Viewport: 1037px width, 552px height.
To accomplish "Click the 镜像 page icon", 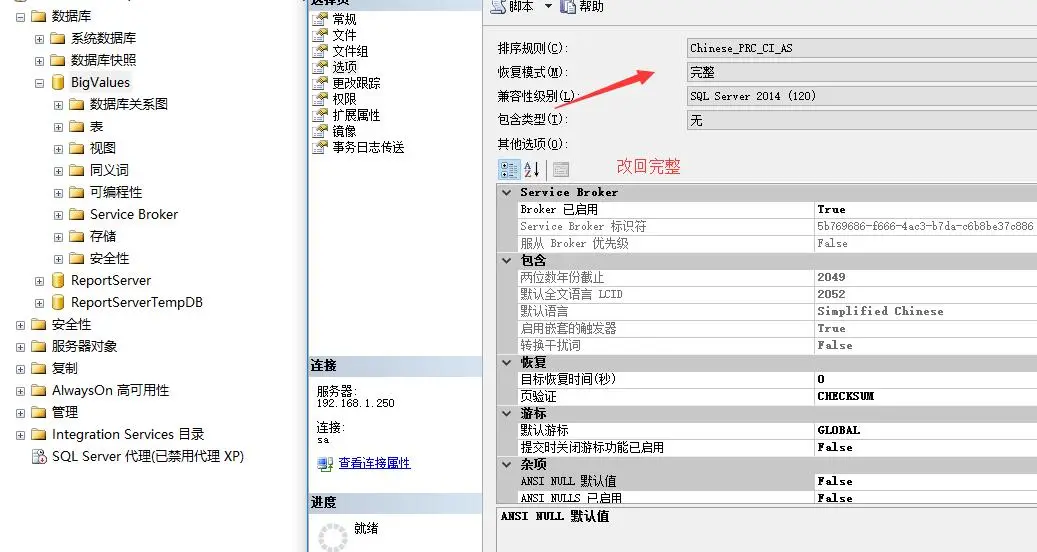I will 320,131.
